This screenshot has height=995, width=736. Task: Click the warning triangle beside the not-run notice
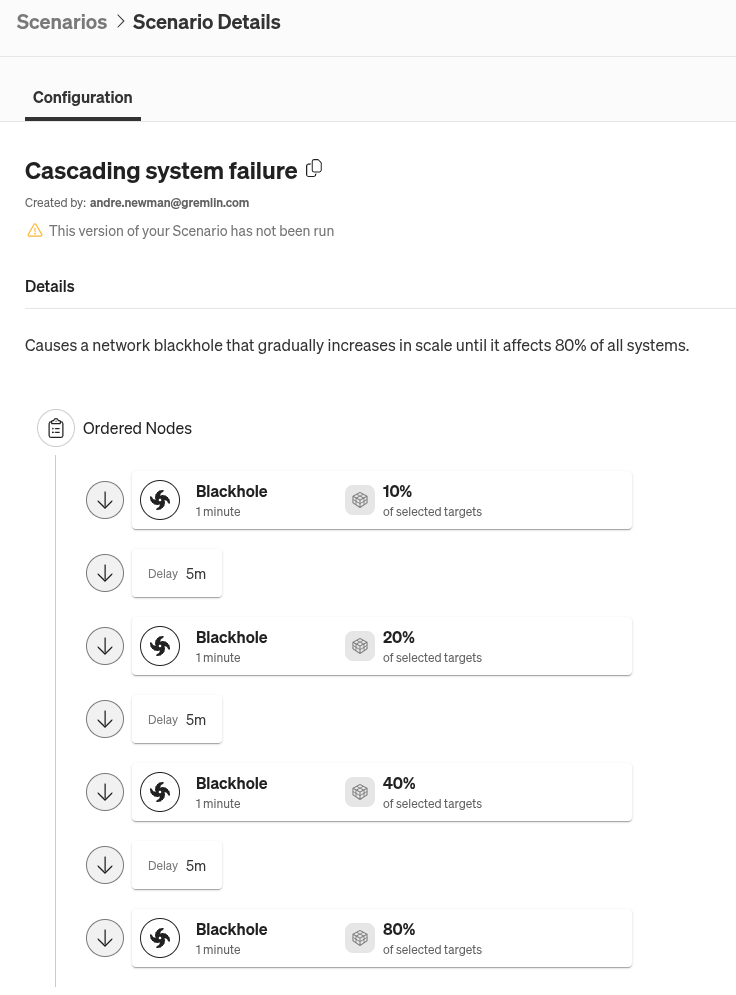(x=35, y=230)
